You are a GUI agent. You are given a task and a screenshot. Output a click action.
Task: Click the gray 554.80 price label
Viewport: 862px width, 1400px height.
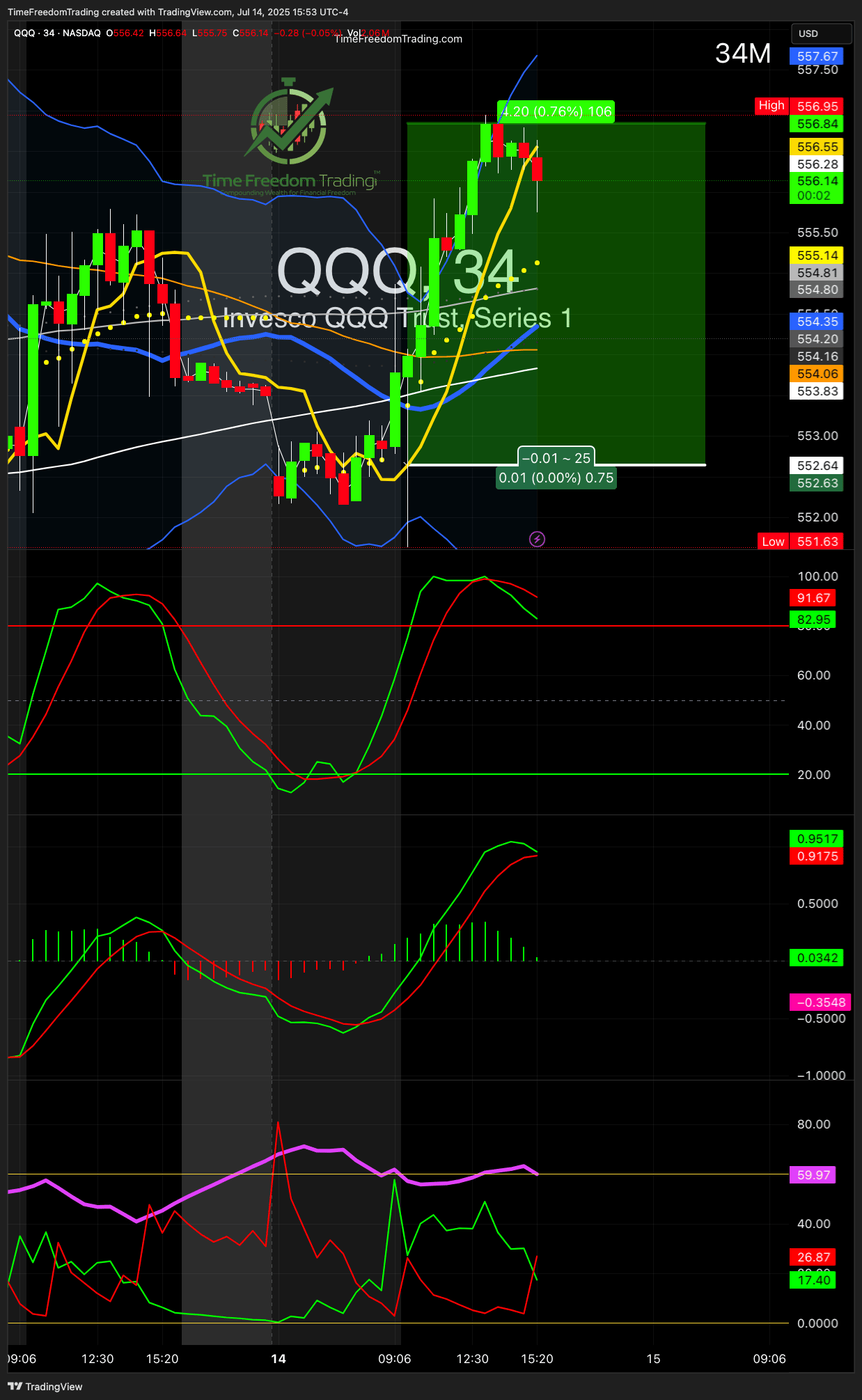817,290
